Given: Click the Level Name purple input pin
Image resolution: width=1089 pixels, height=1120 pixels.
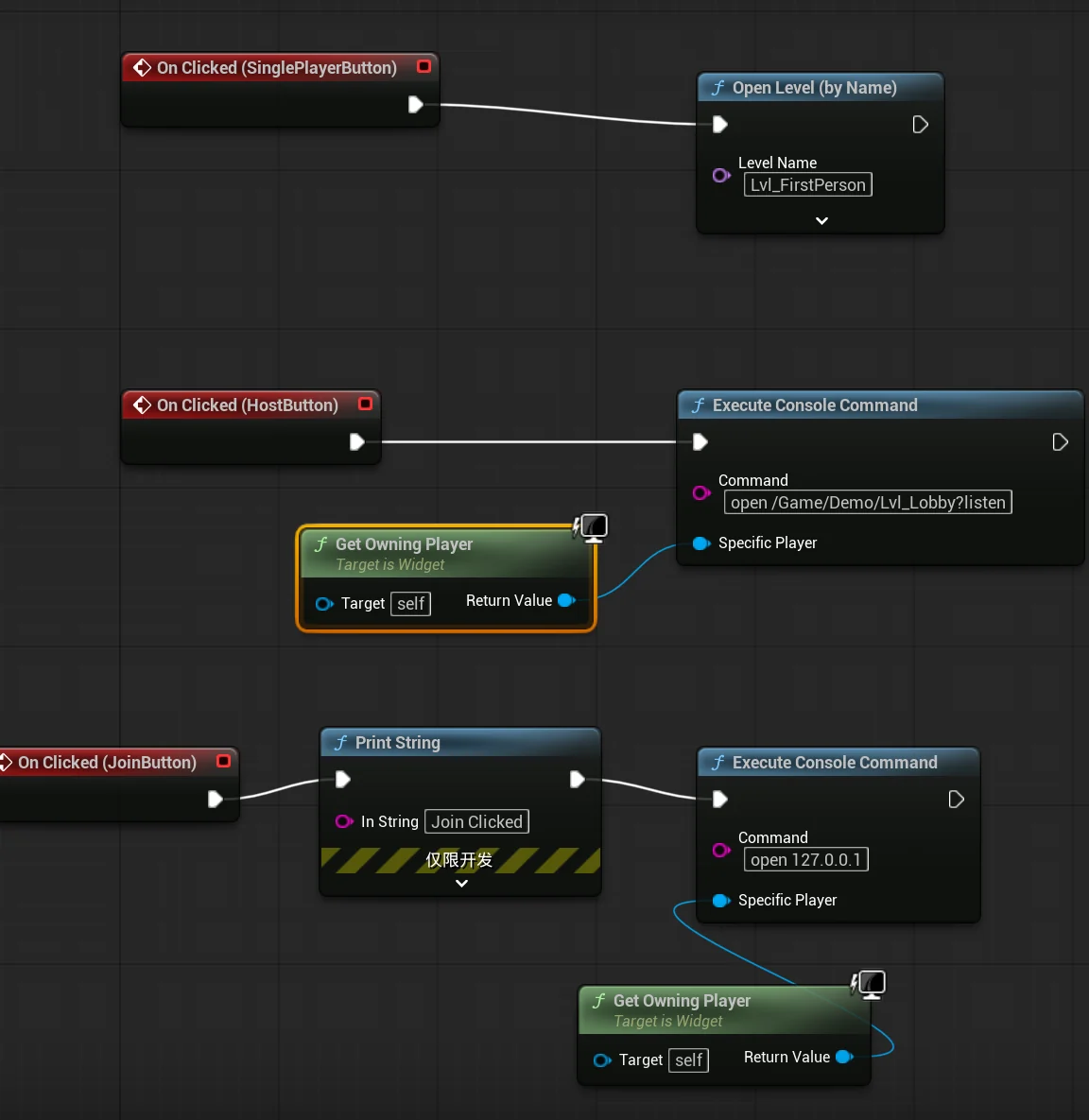Looking at the screenshot, I should point(721,175).
